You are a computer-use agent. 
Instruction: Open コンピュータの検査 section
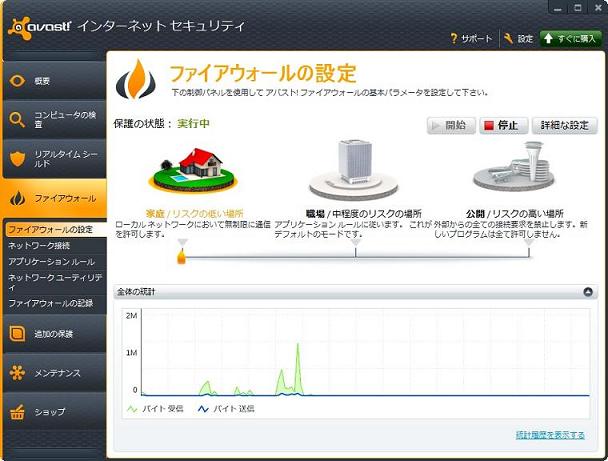point(54,120)
